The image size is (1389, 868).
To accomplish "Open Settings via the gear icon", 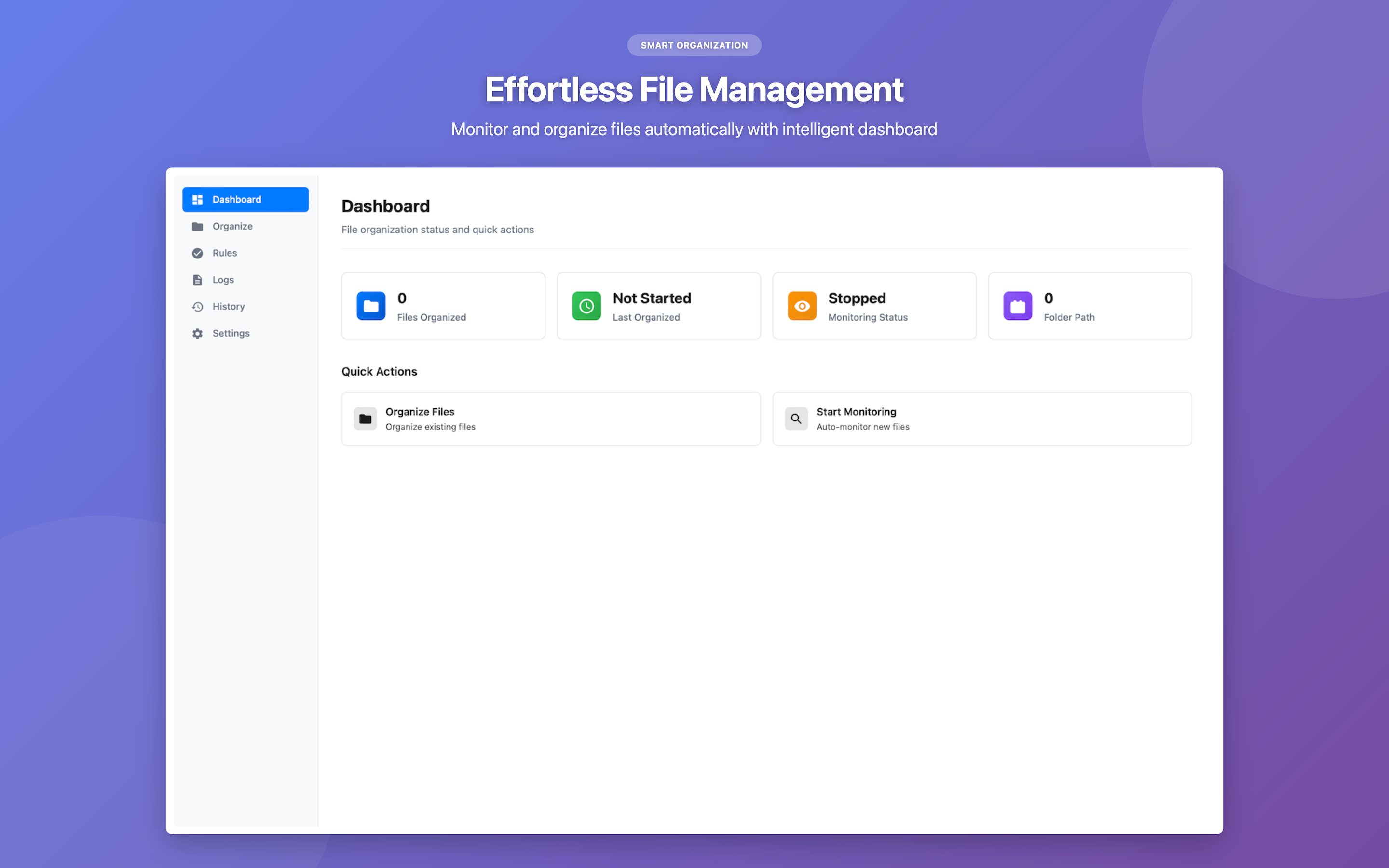I will [197, 333].
